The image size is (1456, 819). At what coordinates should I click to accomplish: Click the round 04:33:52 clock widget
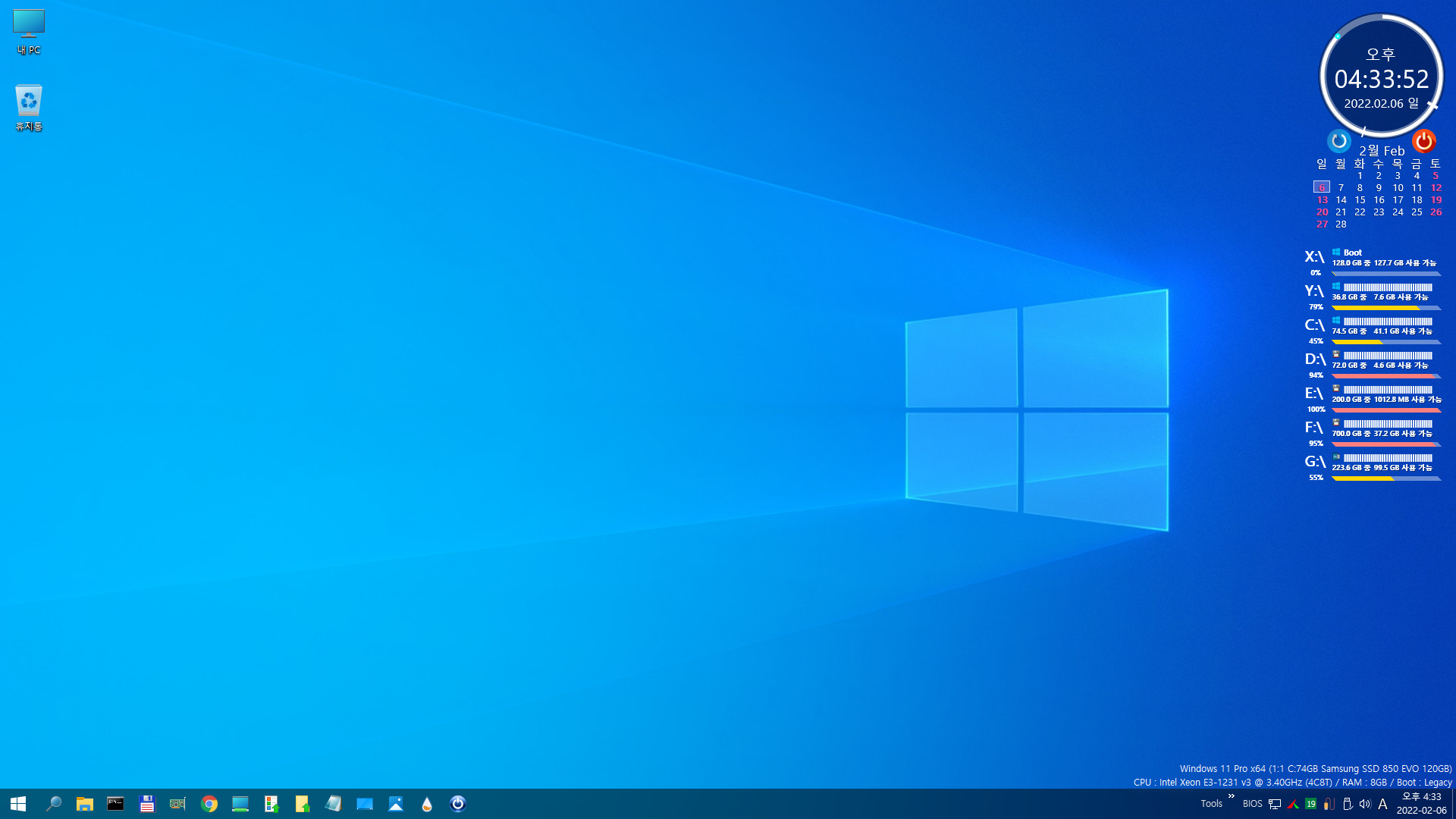(x=1381, y=76)
